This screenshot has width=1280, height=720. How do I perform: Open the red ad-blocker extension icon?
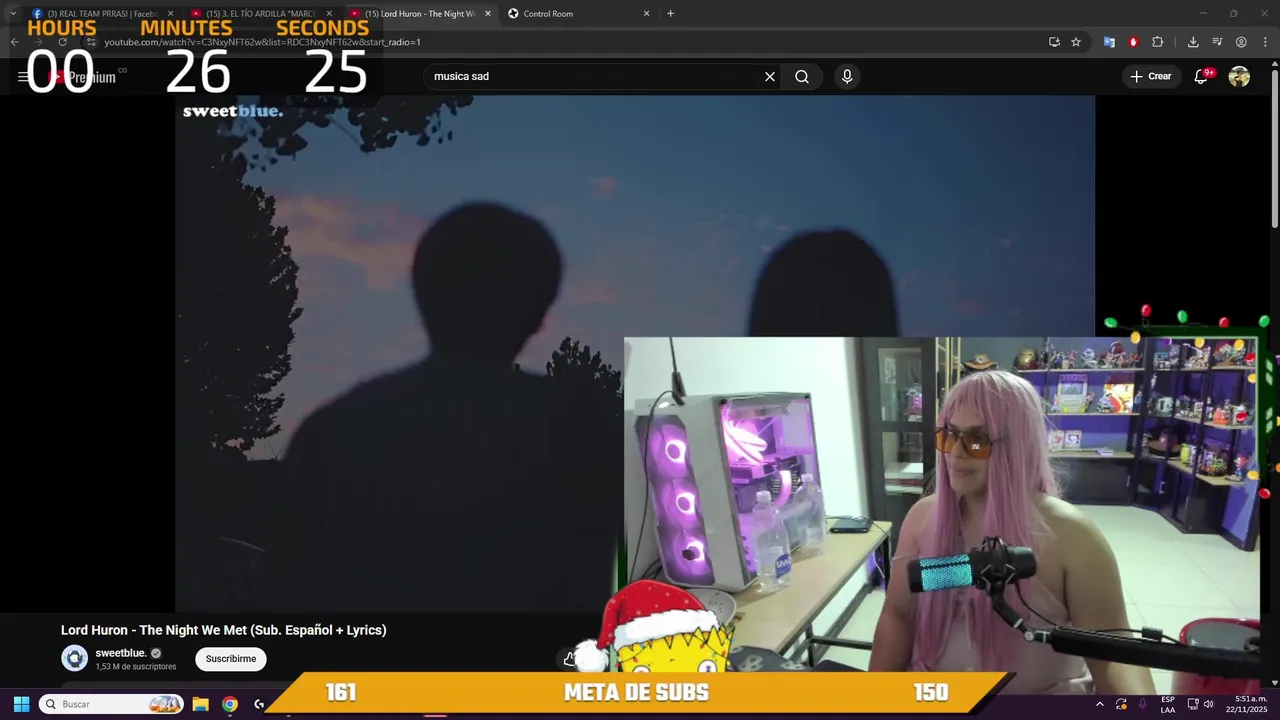coord(1133,42)
